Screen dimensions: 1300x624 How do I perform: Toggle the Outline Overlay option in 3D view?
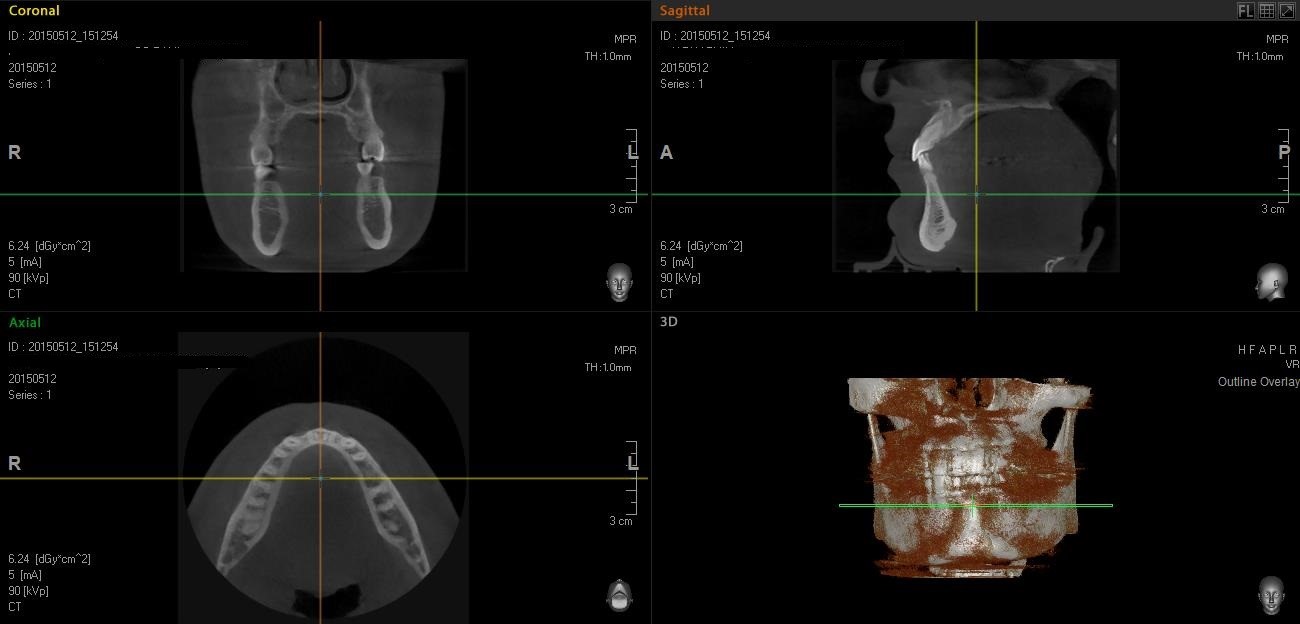[1258, 382]
